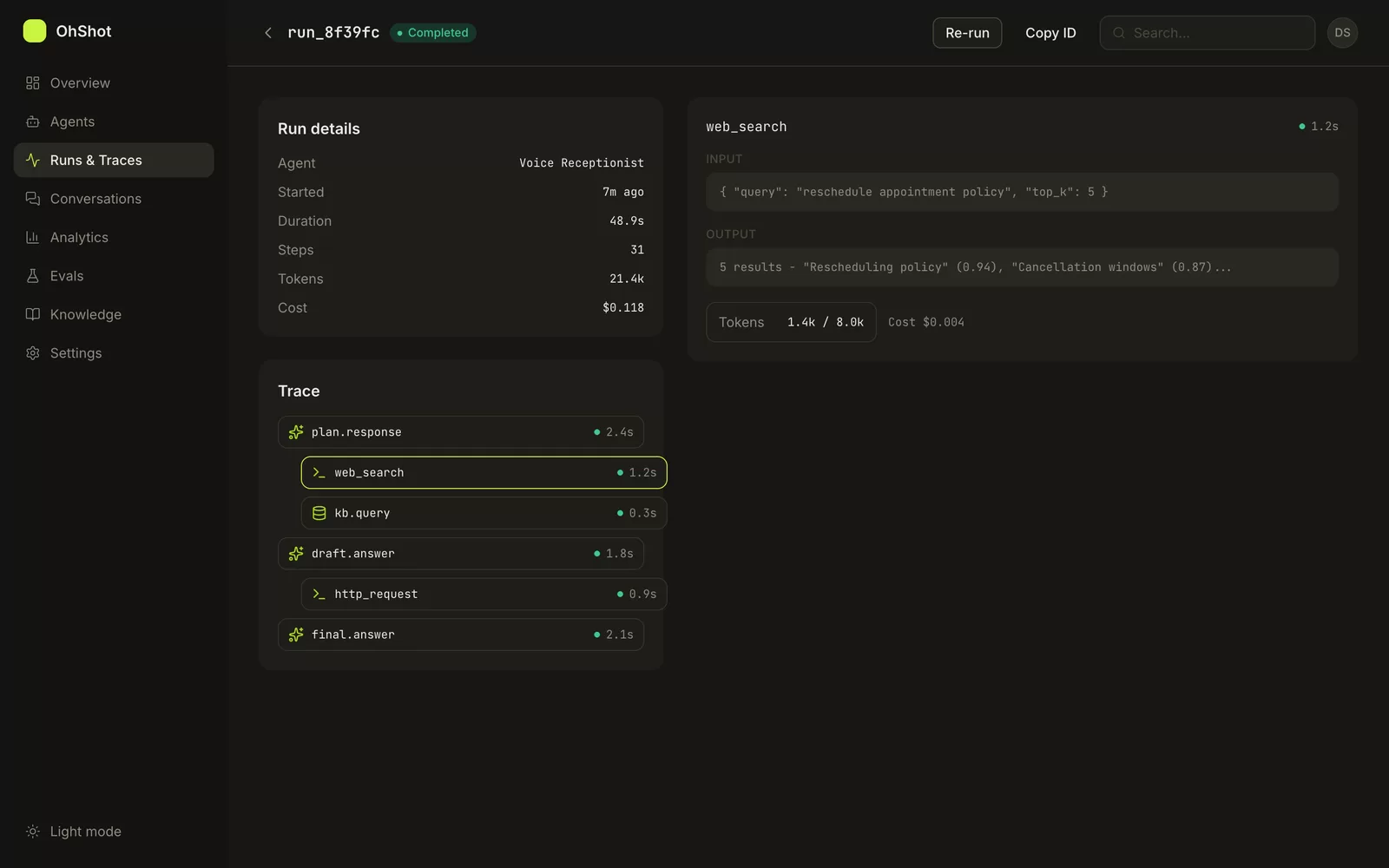Click the Cost $0.004 text
The width and height of the screenshot is (1389, 868).
coord(925,322)
